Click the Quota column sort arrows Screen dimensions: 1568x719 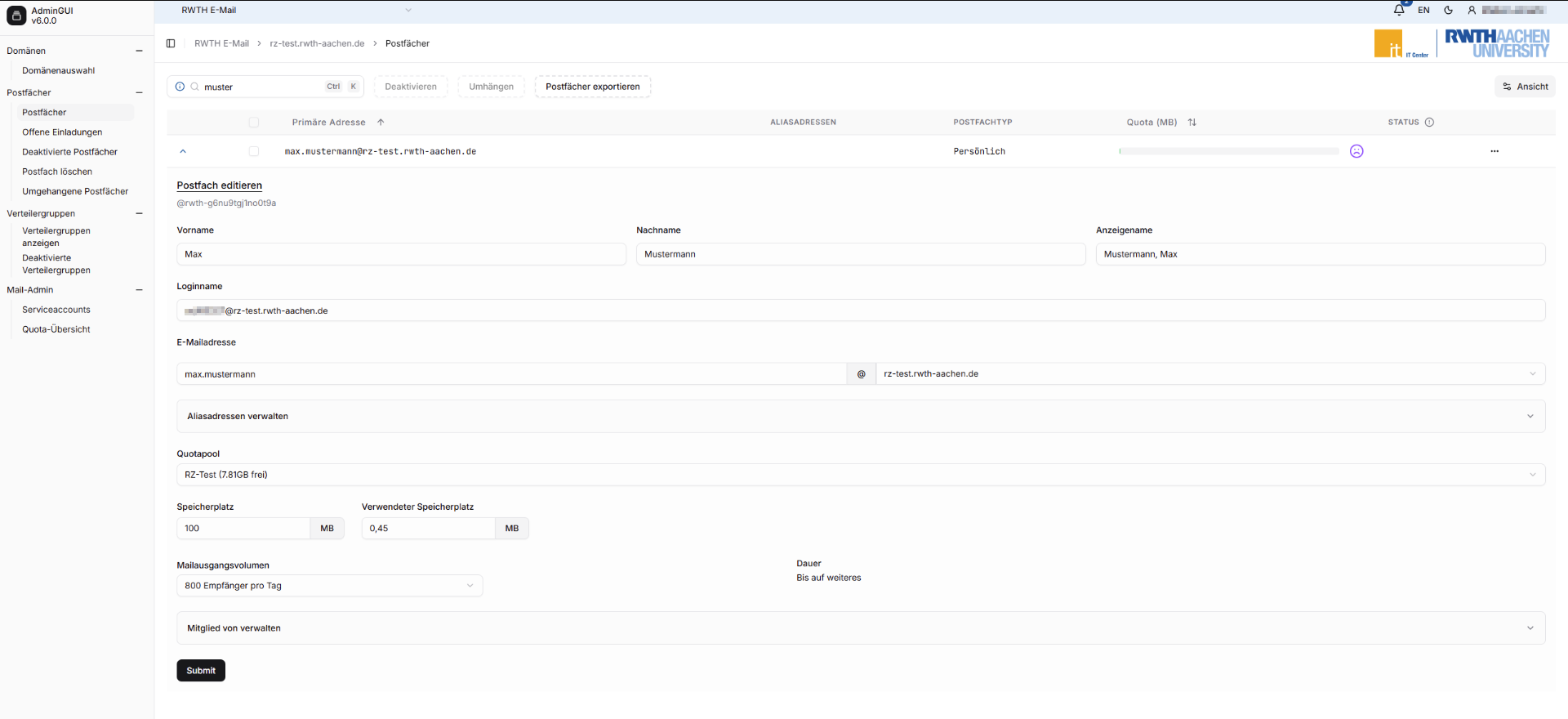pos(1192,123)
